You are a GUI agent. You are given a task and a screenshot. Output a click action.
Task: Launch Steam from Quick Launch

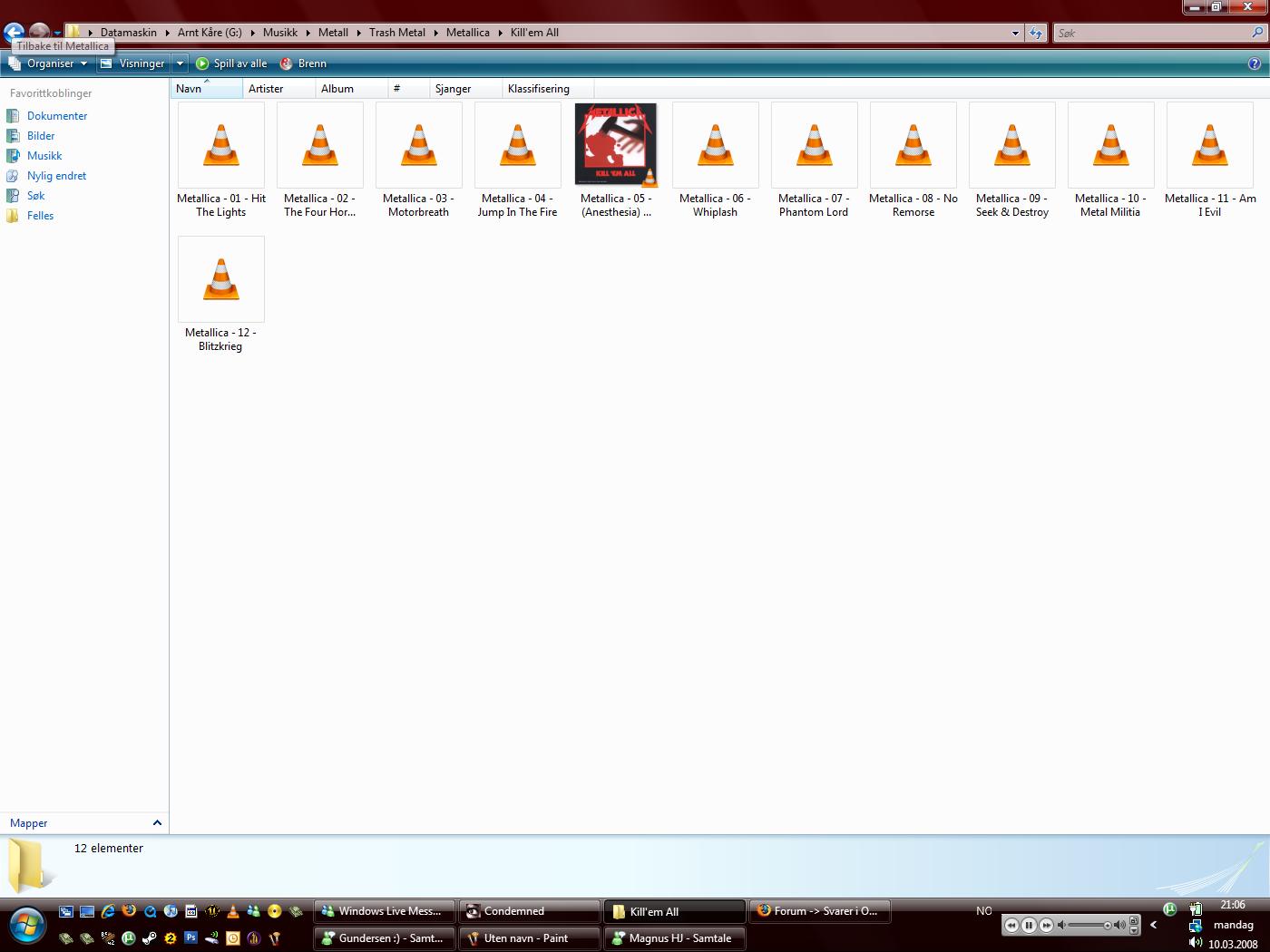click(x=150, y=938)
